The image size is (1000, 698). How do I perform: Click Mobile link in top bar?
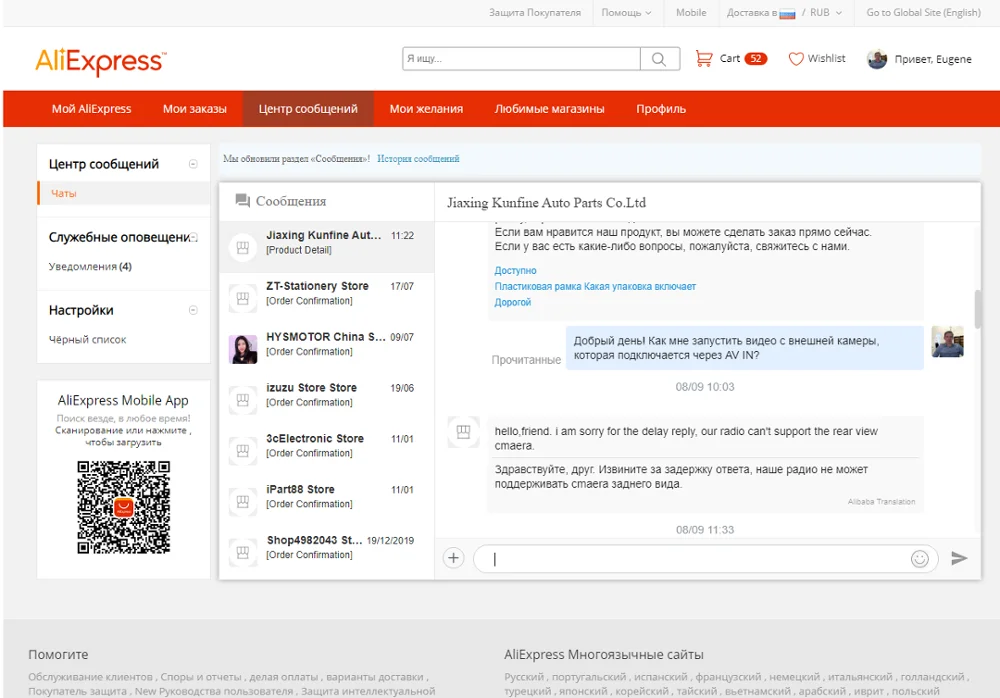[x=691, y=13]
